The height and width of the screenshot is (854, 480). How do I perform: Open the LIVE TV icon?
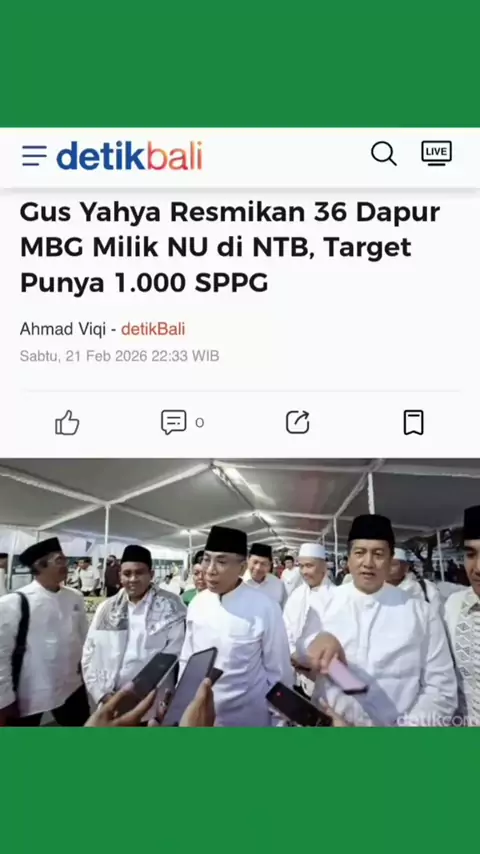click(436, 153)
